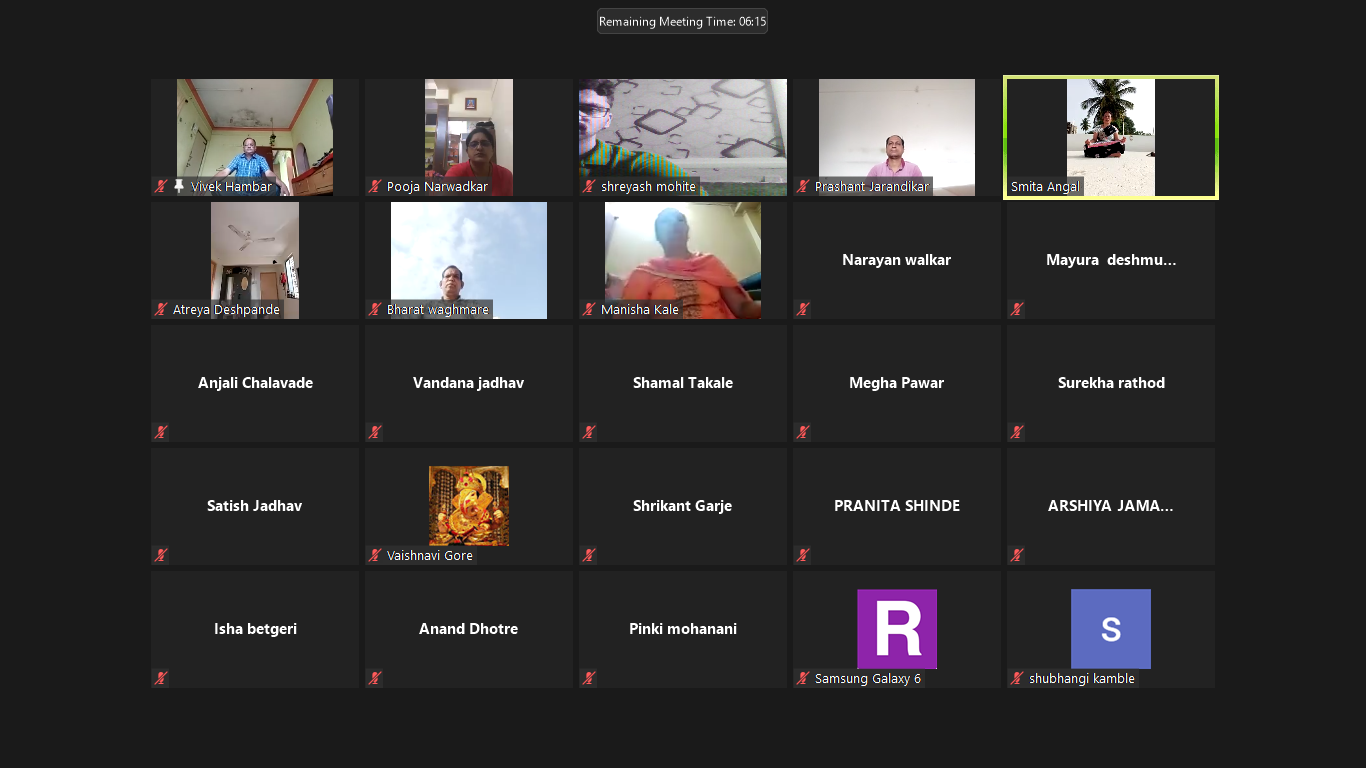Image resolution: width=1366 pixels, height=768 pixels.
Task: Click the muted mic icon on Pinki mohanani's tile
Action: click(589, 679)
